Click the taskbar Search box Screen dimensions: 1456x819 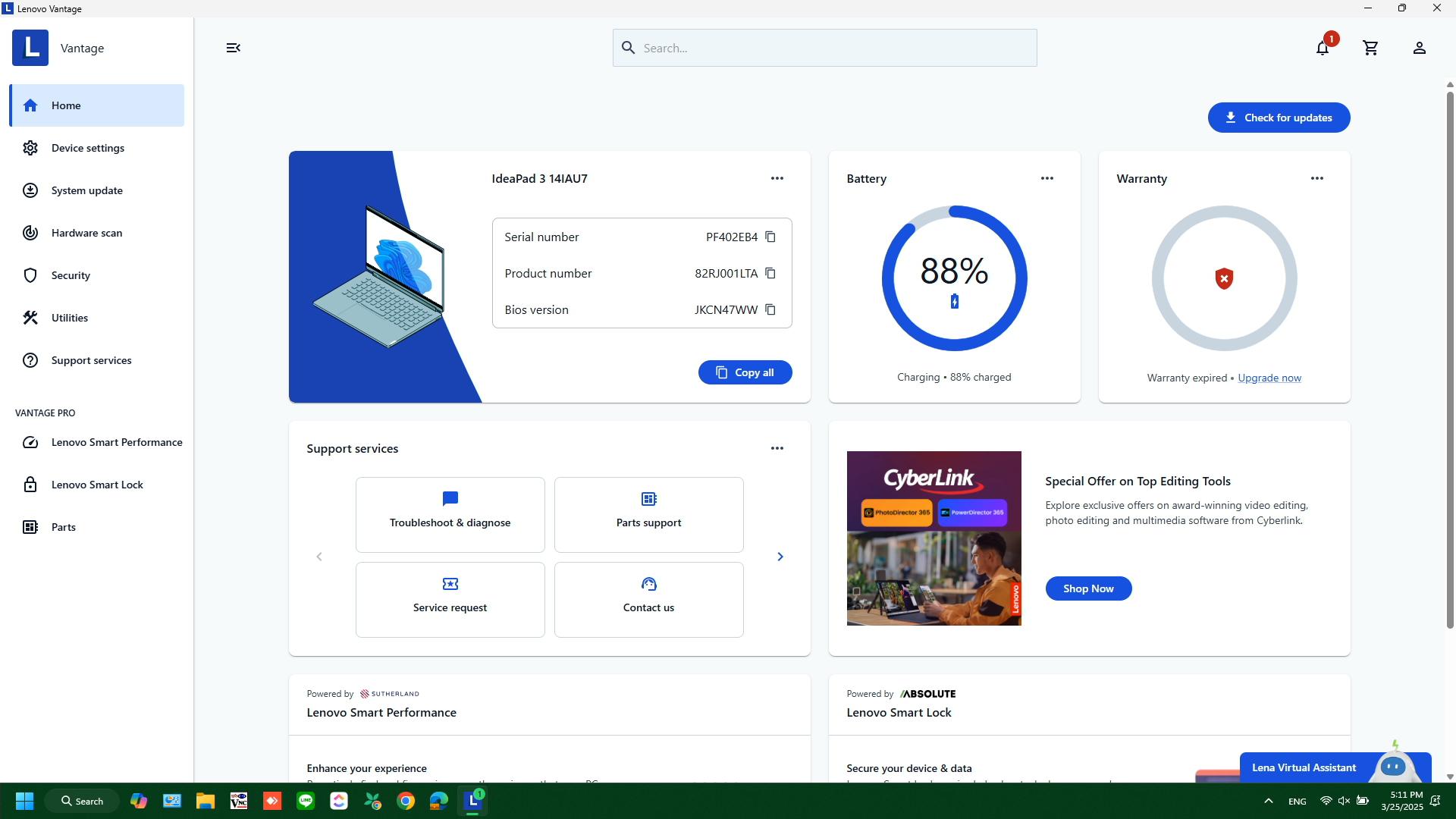tap(82, 801)
